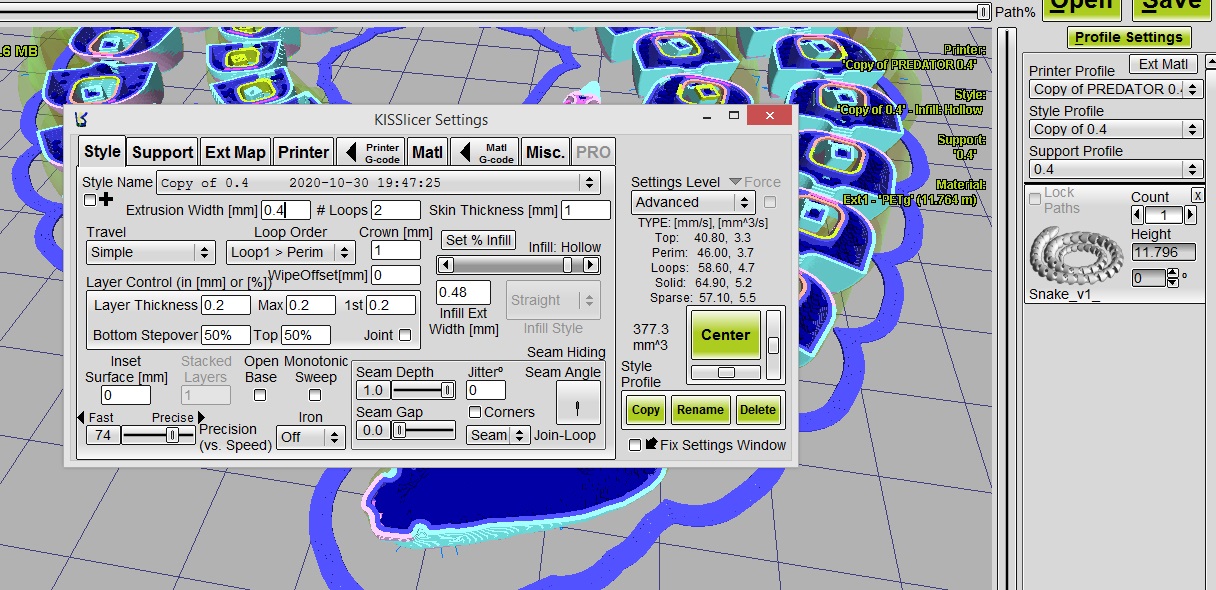Enable Fix Settings Window checkbox
Viewport: 1216px width, 590px height.
635,445
